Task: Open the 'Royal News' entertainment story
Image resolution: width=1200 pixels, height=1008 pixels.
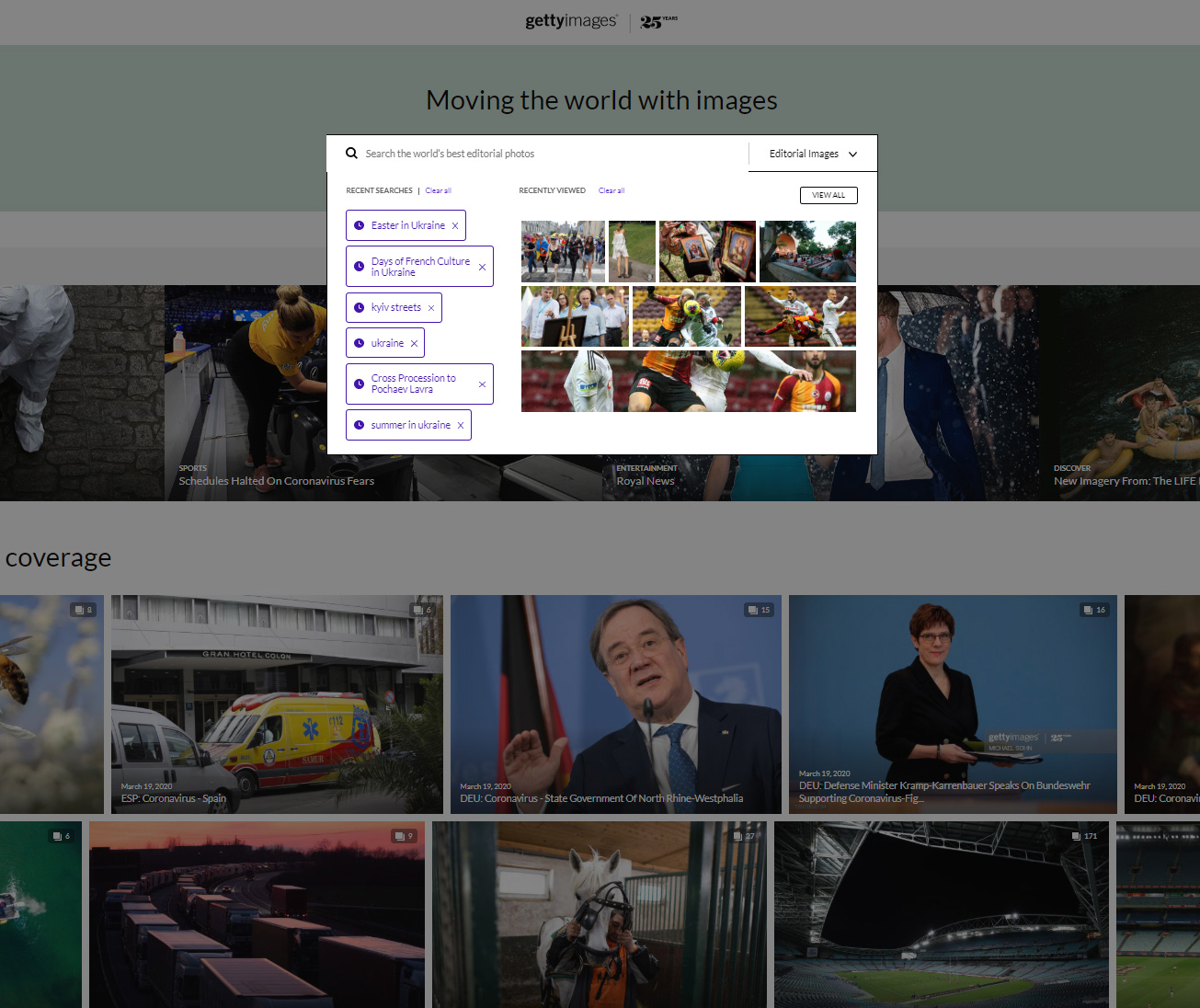Action: [645, 481]
